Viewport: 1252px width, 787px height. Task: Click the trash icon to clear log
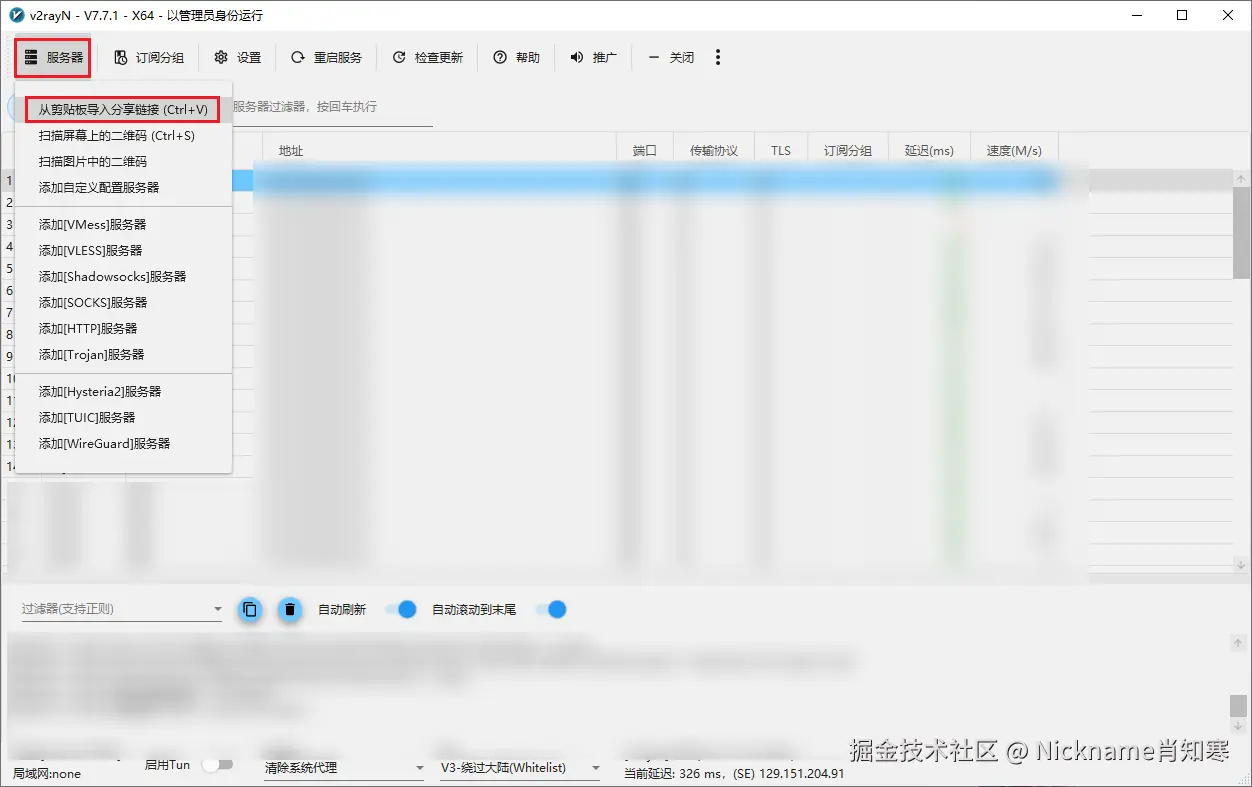290,609
